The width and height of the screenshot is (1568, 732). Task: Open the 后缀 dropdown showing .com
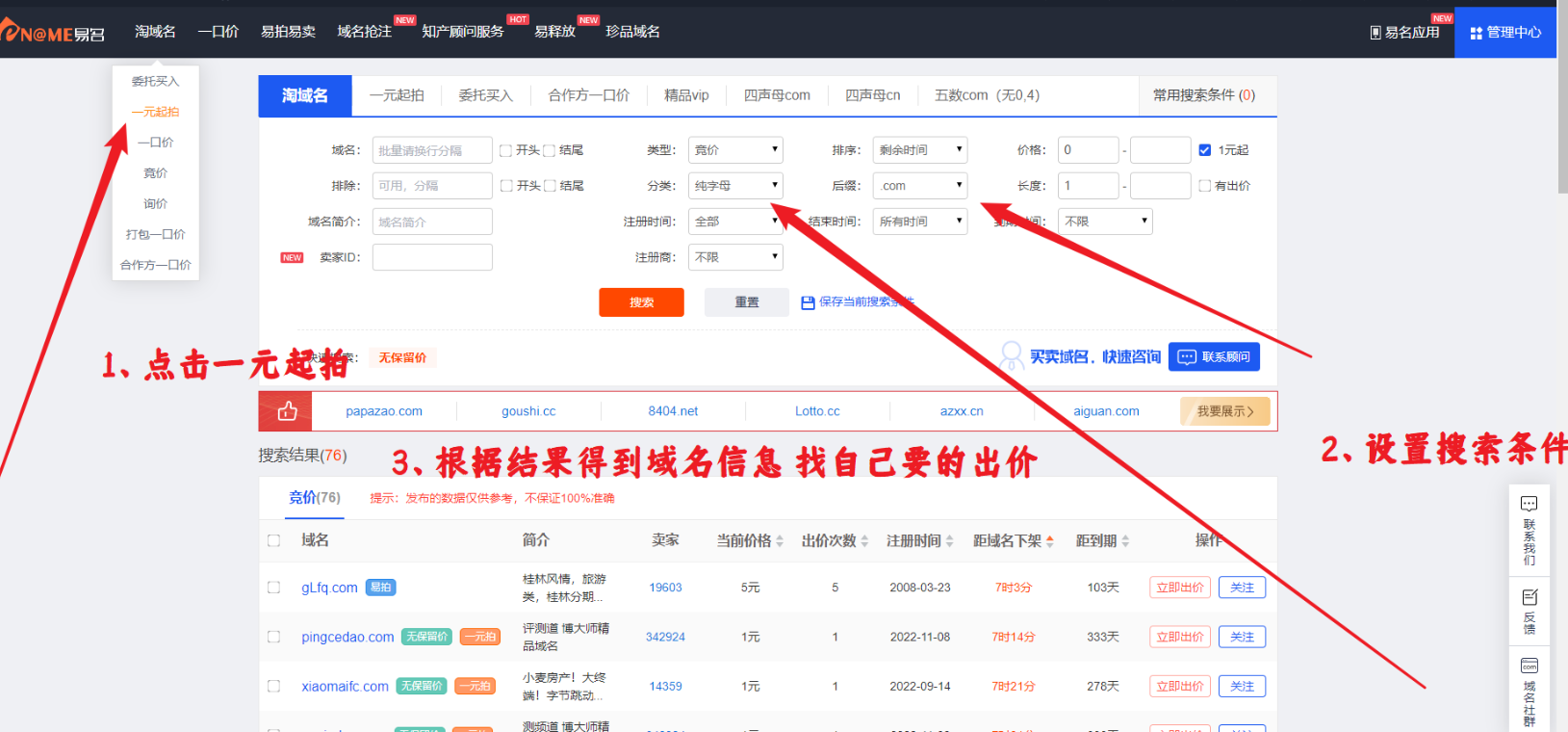pyautogui.click(x=920, y=186)
